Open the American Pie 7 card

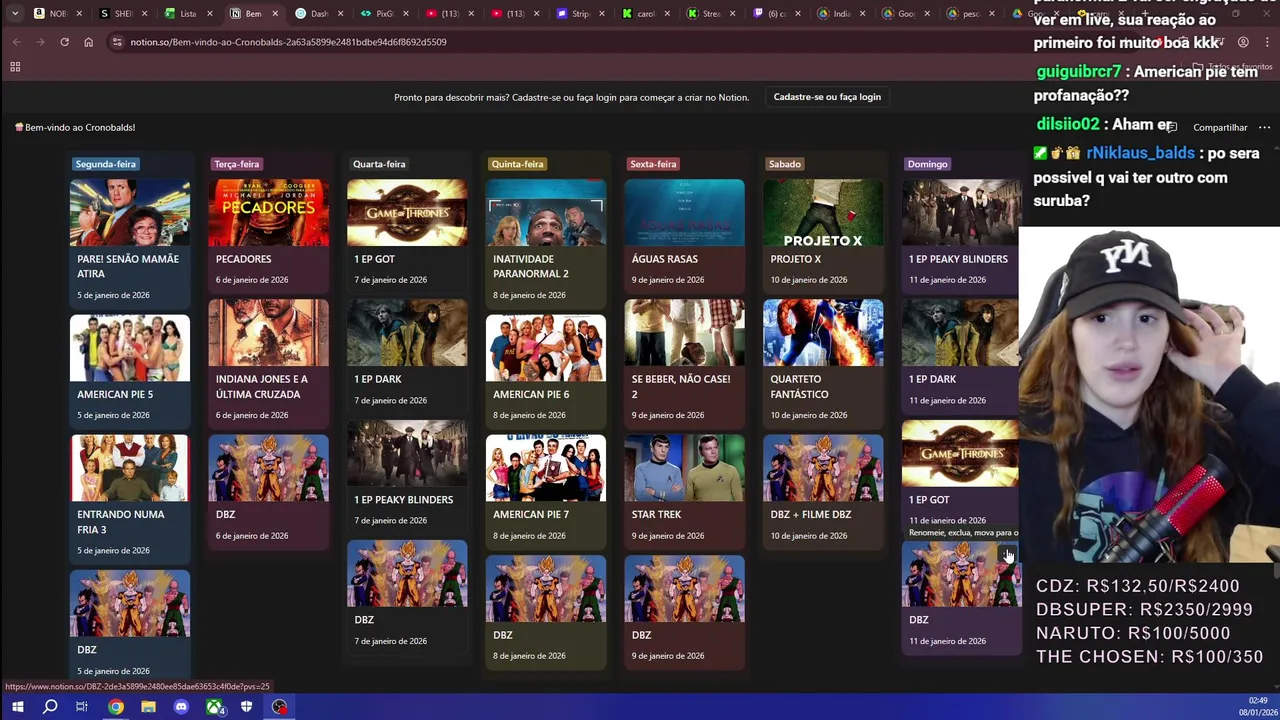[545, 491]
